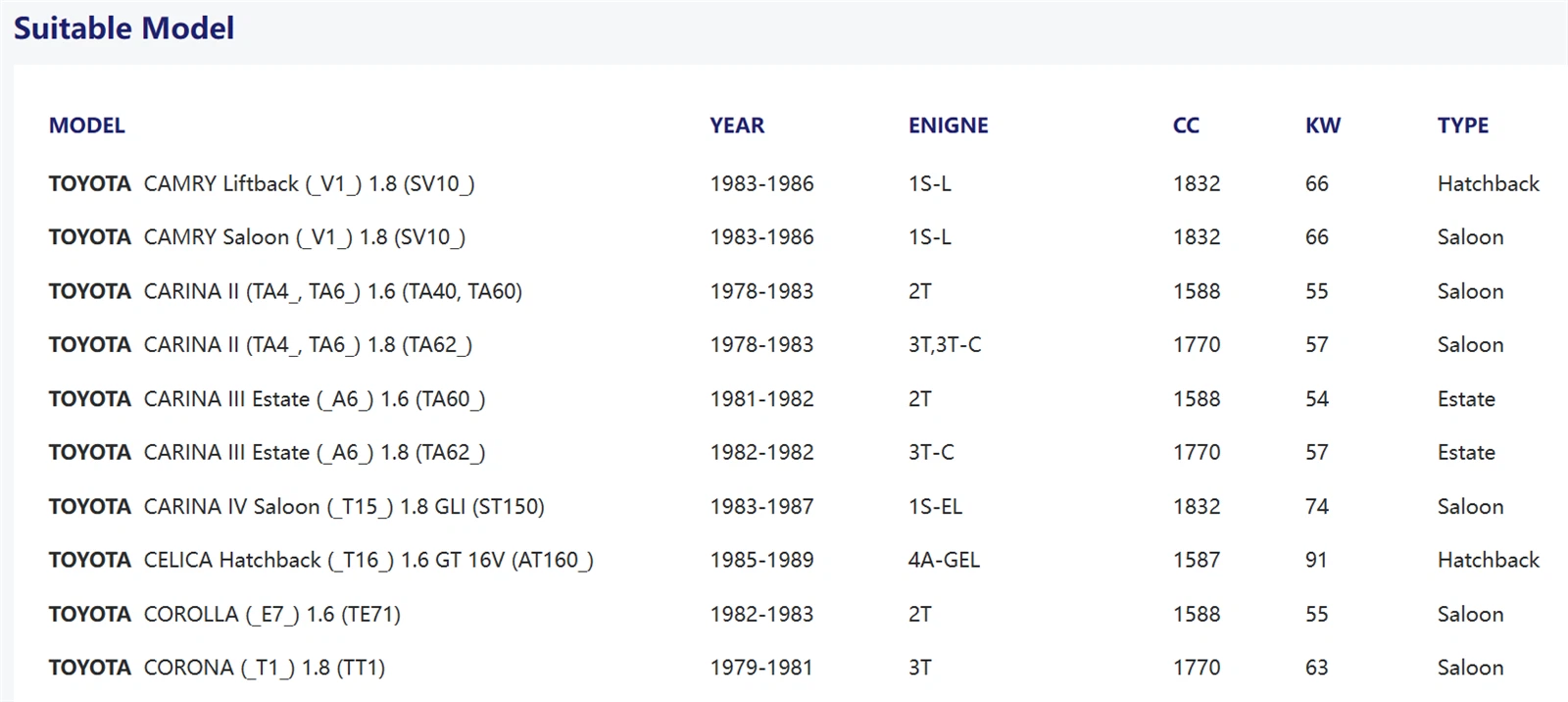Click year 1978-1983 in Carina II 1.6 row

[761, 291]
